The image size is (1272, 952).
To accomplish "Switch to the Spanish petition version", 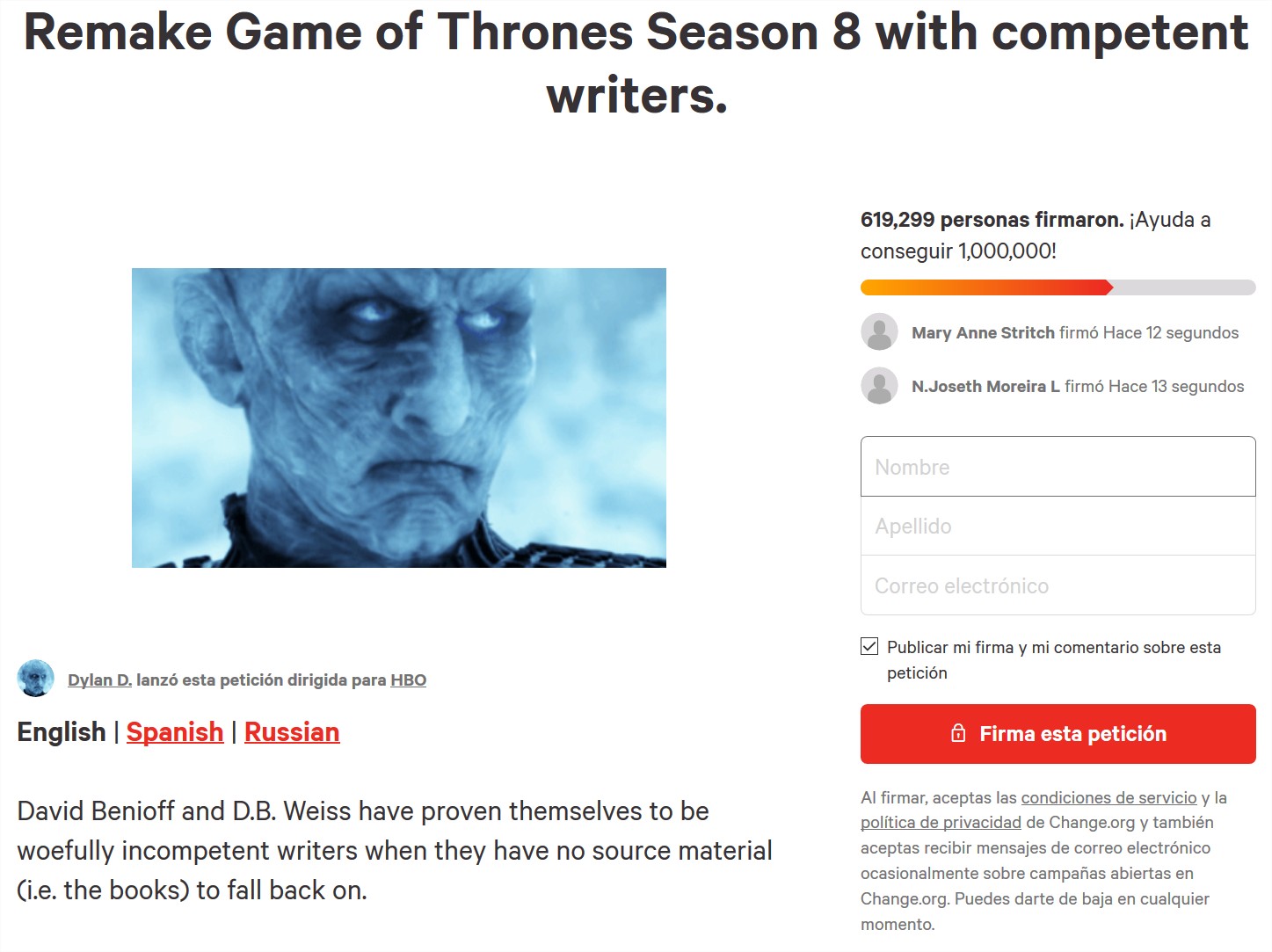I will coord(175,732).
